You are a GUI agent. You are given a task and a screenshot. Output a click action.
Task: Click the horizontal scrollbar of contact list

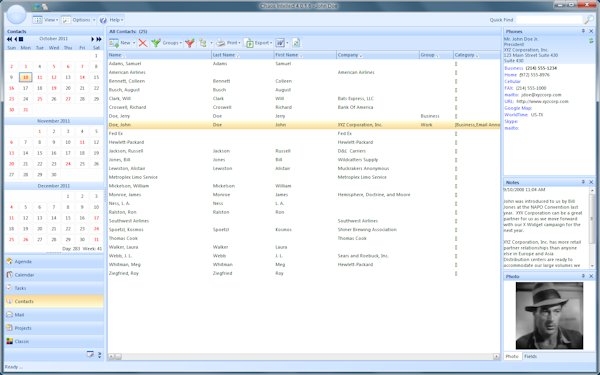[x=305, y=356]
